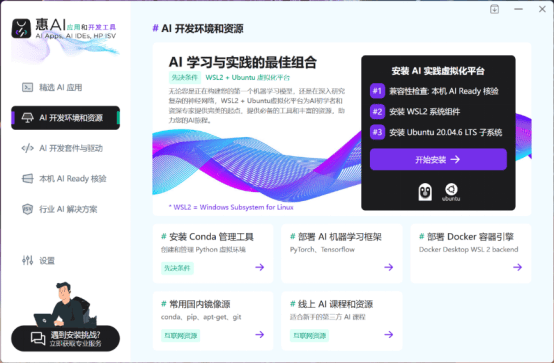Click Docker Desktop WSL 2 backend subtitle
Viewport: 554px width, 363px height.
tap(468, 250)
